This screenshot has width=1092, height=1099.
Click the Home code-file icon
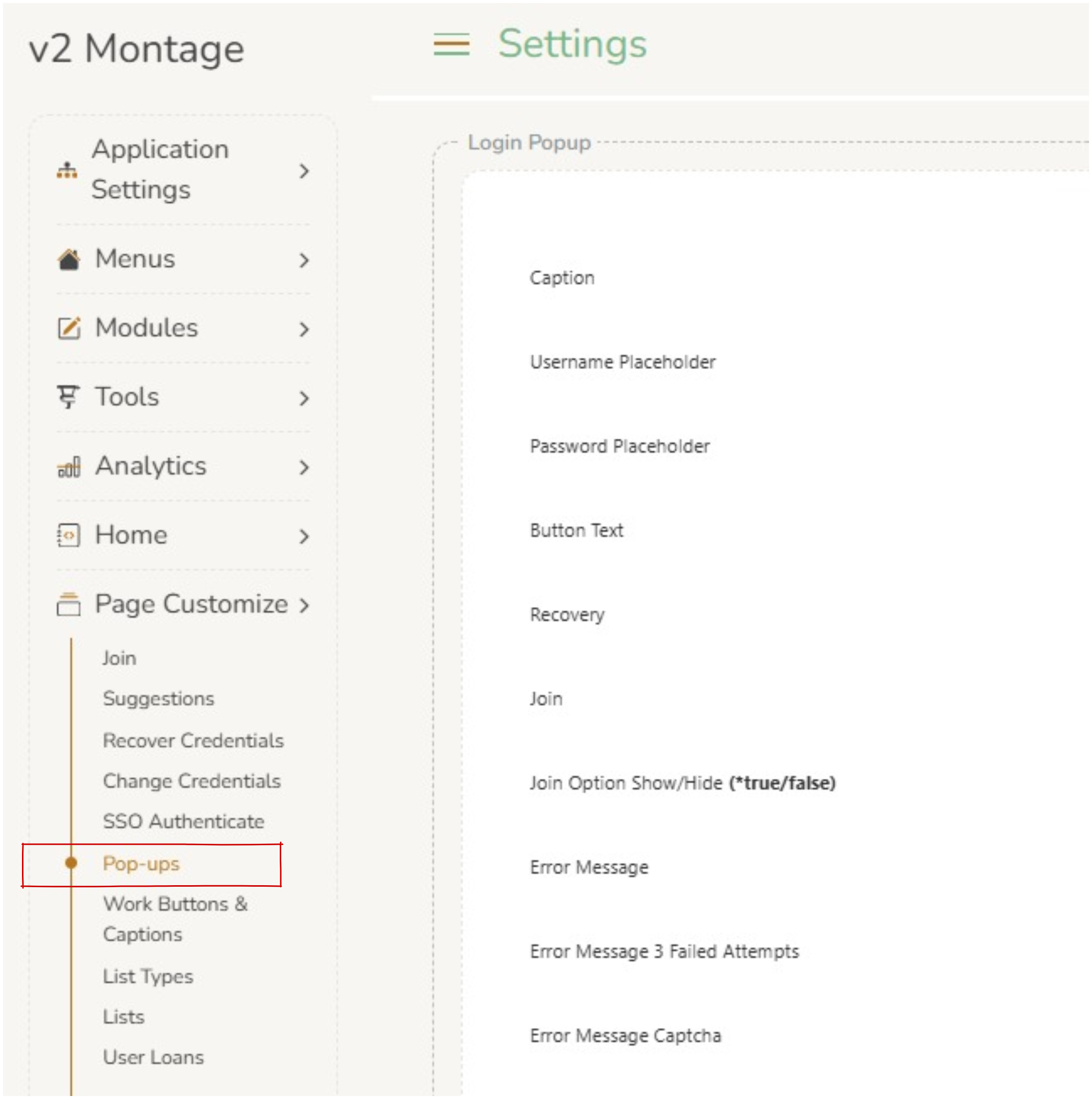tap(69, 536)
